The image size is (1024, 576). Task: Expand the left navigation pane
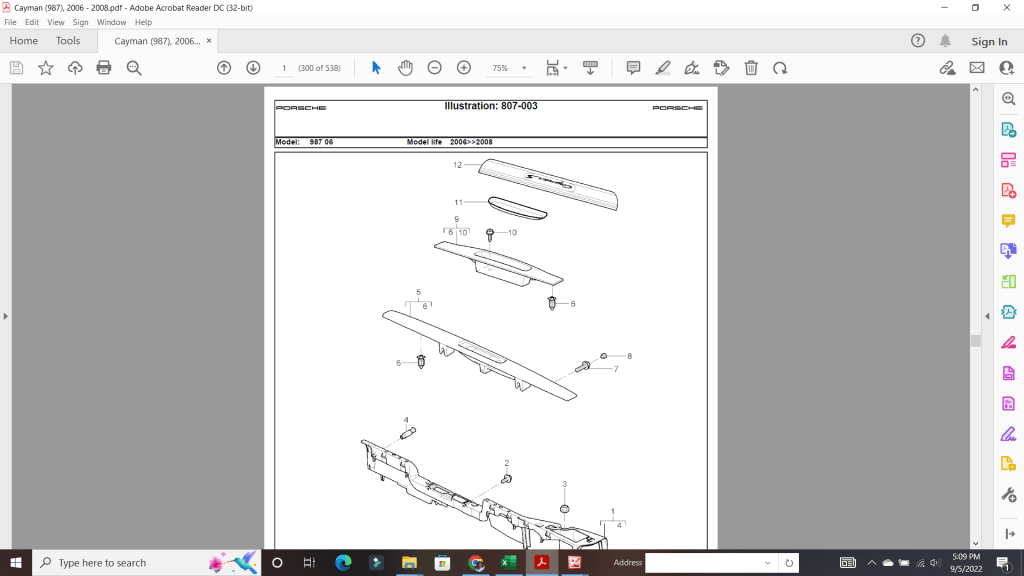[5, 316]
